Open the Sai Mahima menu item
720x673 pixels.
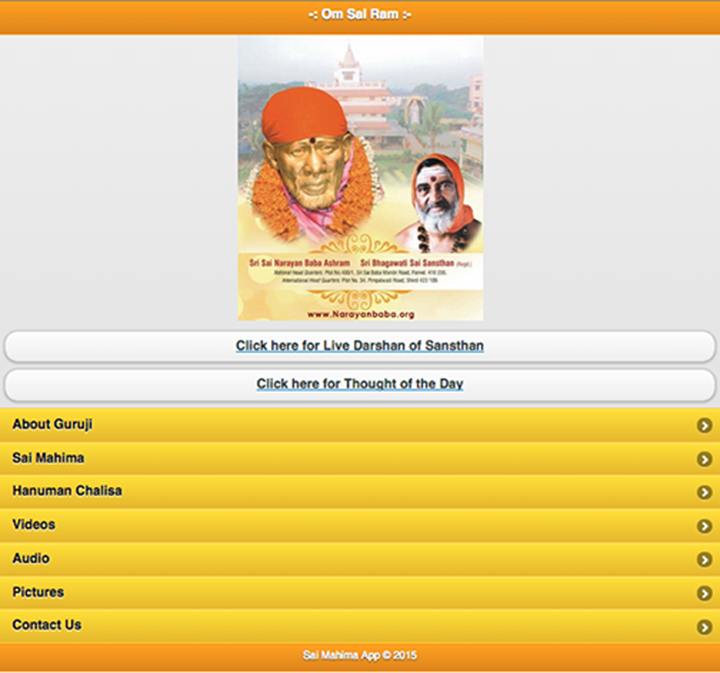point(360,458)
